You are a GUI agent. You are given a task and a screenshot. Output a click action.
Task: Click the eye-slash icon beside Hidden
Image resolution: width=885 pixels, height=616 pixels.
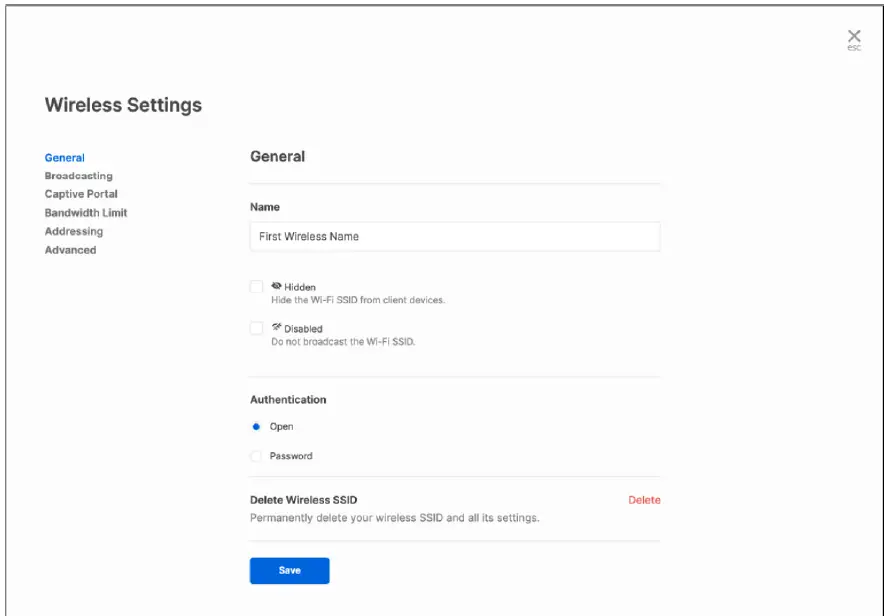(276, 286)
